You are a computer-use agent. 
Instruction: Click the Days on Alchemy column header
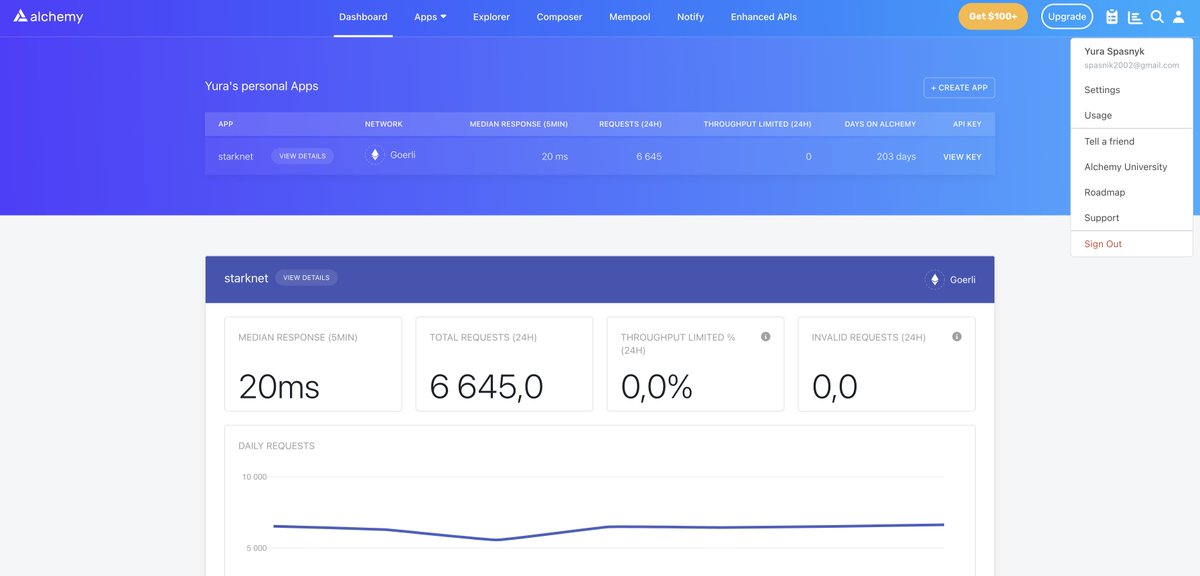[880, 124]
